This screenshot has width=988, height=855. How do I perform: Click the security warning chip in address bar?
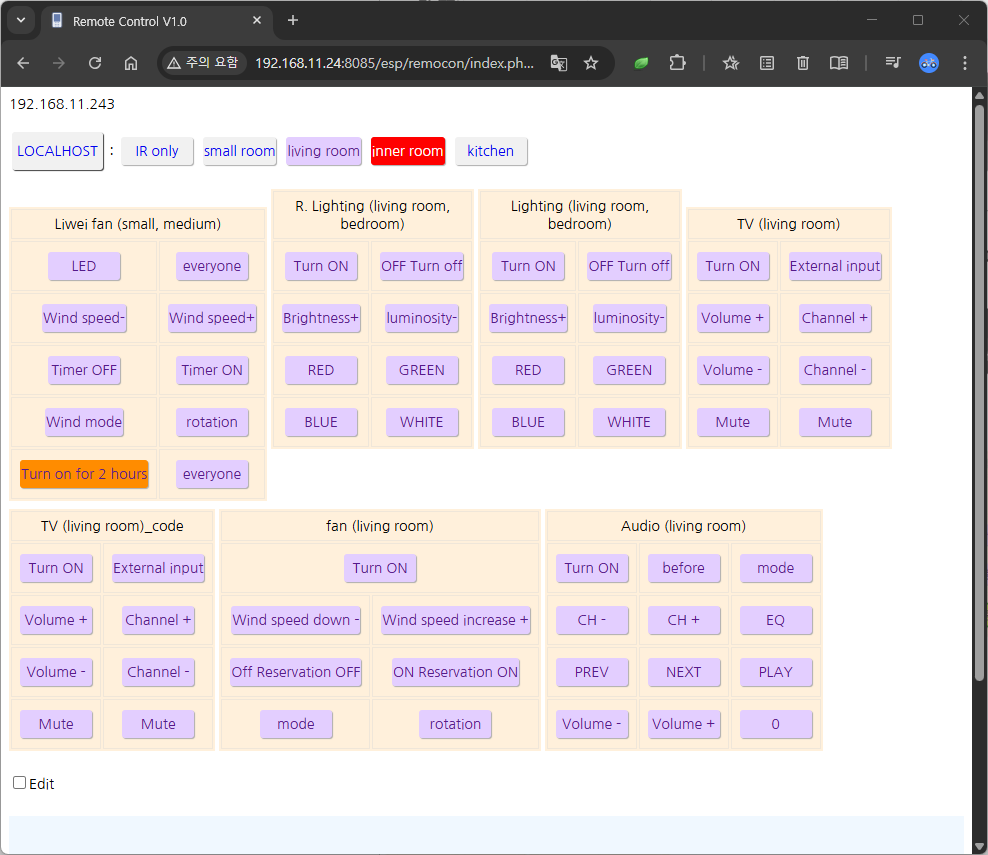pos(203,63)
